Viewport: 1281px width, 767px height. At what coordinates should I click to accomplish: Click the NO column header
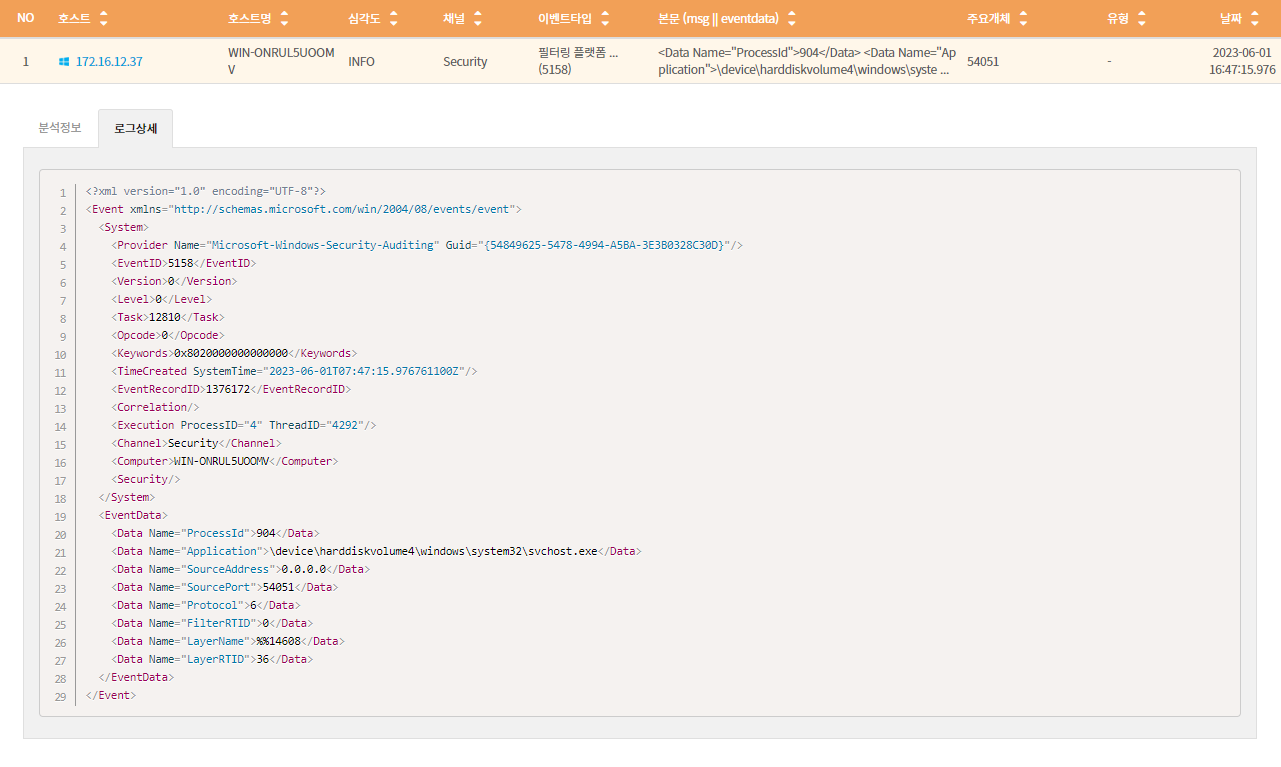(x=26, y=19)
